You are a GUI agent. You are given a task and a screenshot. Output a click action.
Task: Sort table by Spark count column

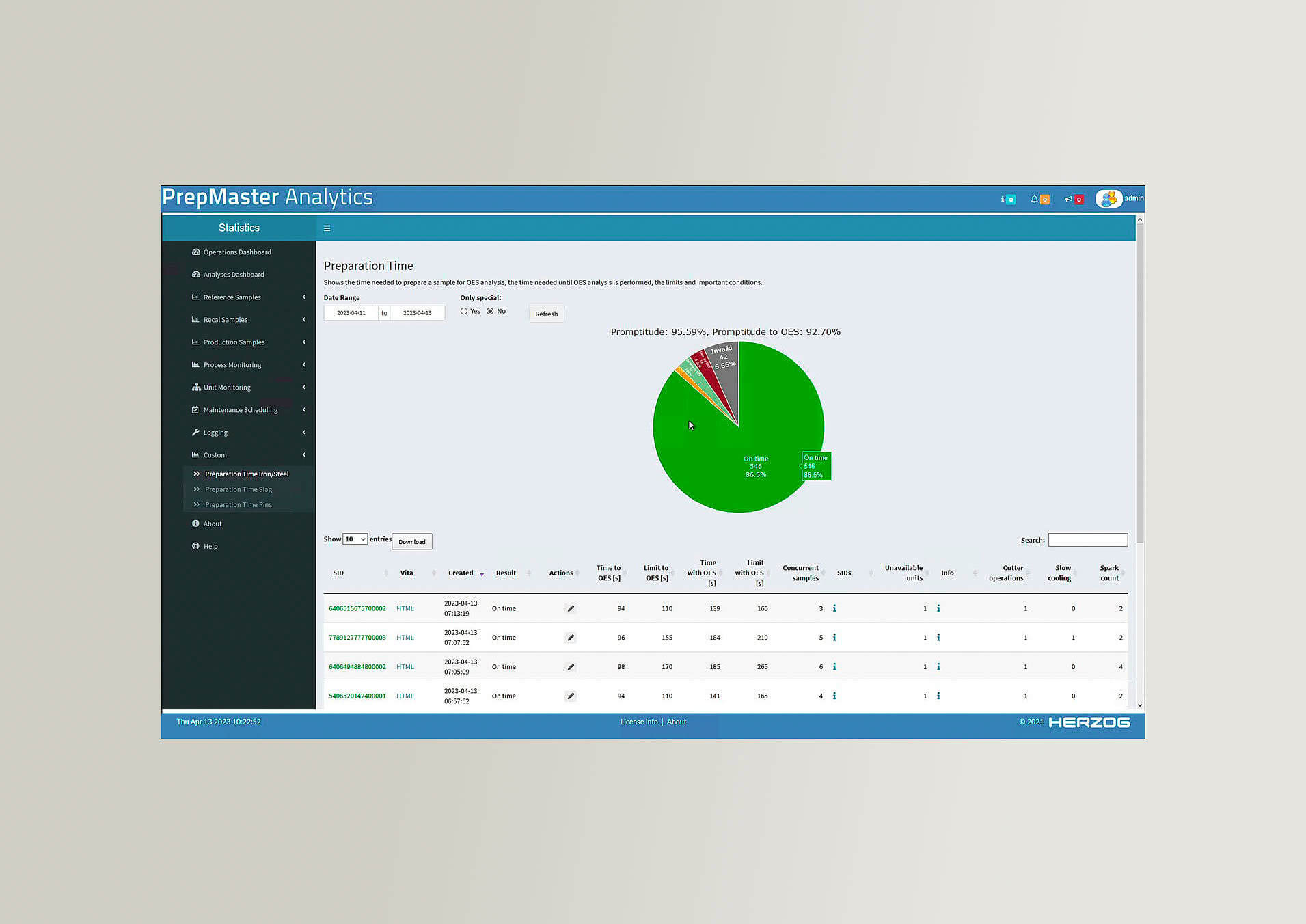[x=1109, y=573]
